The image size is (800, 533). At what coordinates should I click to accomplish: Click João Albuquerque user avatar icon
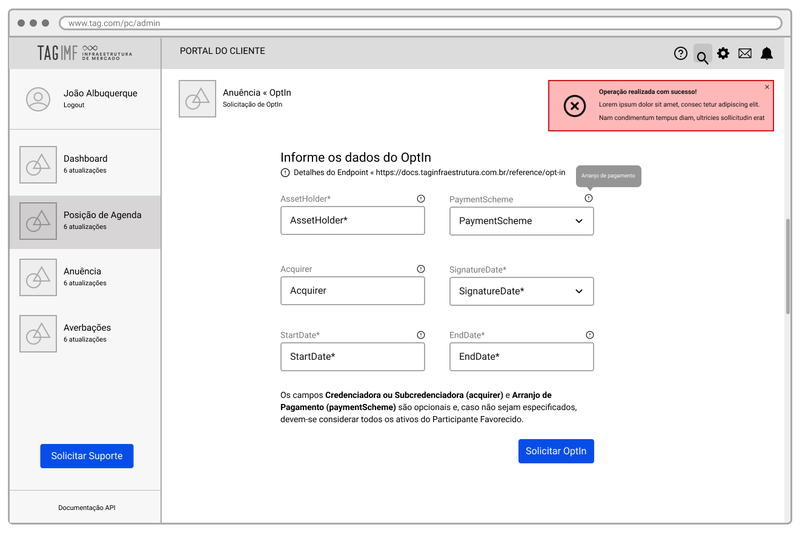(x=38, y=99)
